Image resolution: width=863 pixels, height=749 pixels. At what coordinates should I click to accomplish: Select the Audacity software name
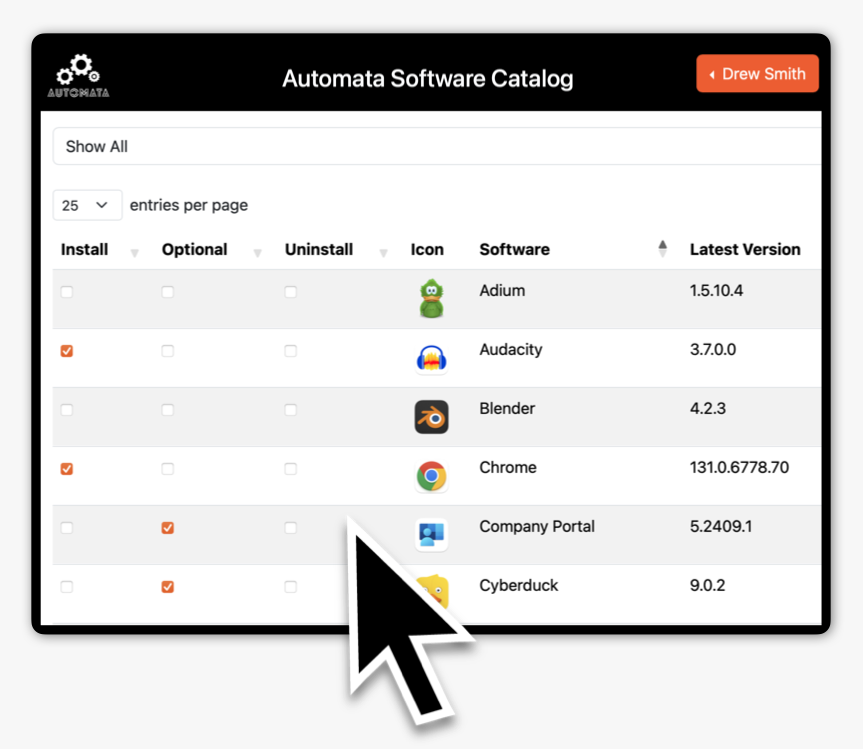[511, 349]
